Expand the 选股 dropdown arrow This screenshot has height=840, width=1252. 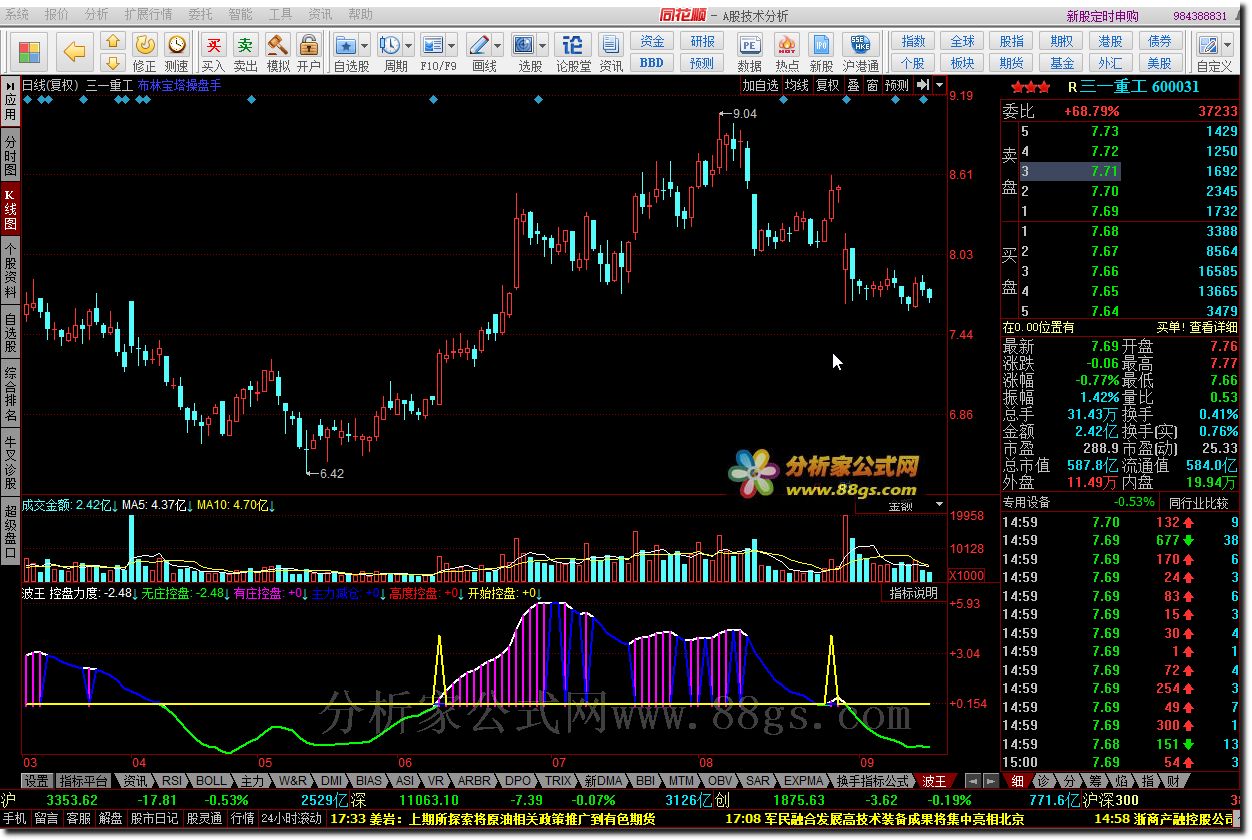pyautogui.click(x=543, y=46)
